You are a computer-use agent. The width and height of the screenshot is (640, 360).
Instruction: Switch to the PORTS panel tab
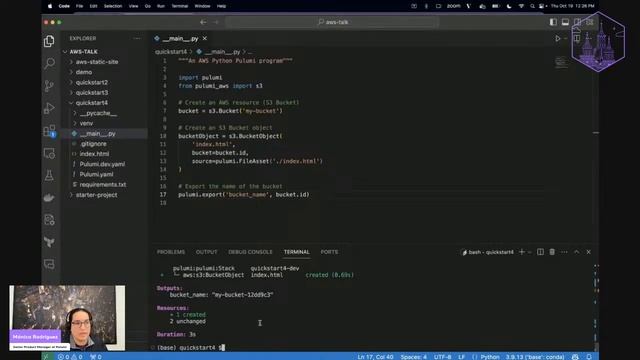329,252
